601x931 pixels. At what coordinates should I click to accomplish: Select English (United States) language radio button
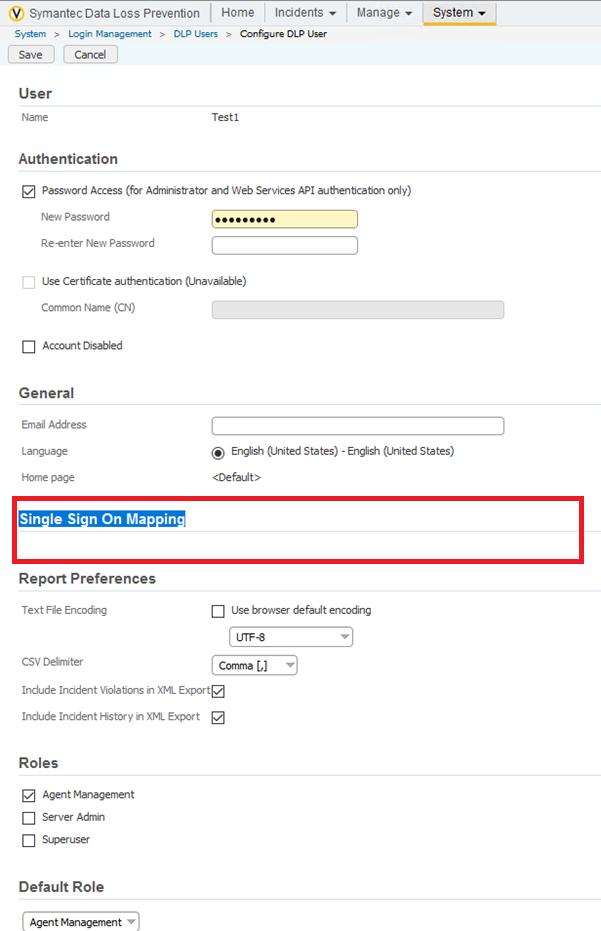[218, 452]
